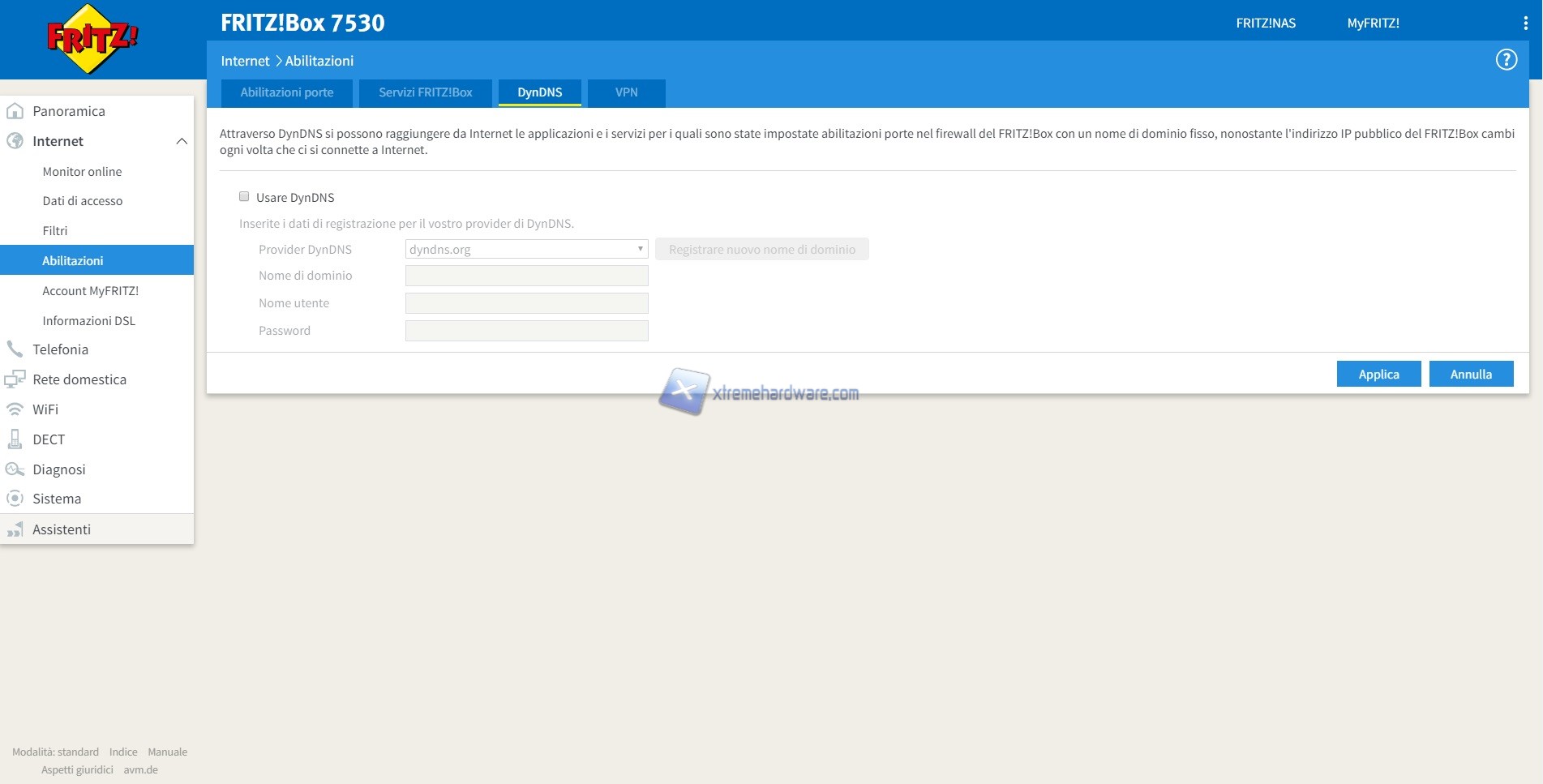The width and height of the screenshot is (1543, 784).
Task: Click the WiFi signal icon
Action: click(x=15, y=409)
